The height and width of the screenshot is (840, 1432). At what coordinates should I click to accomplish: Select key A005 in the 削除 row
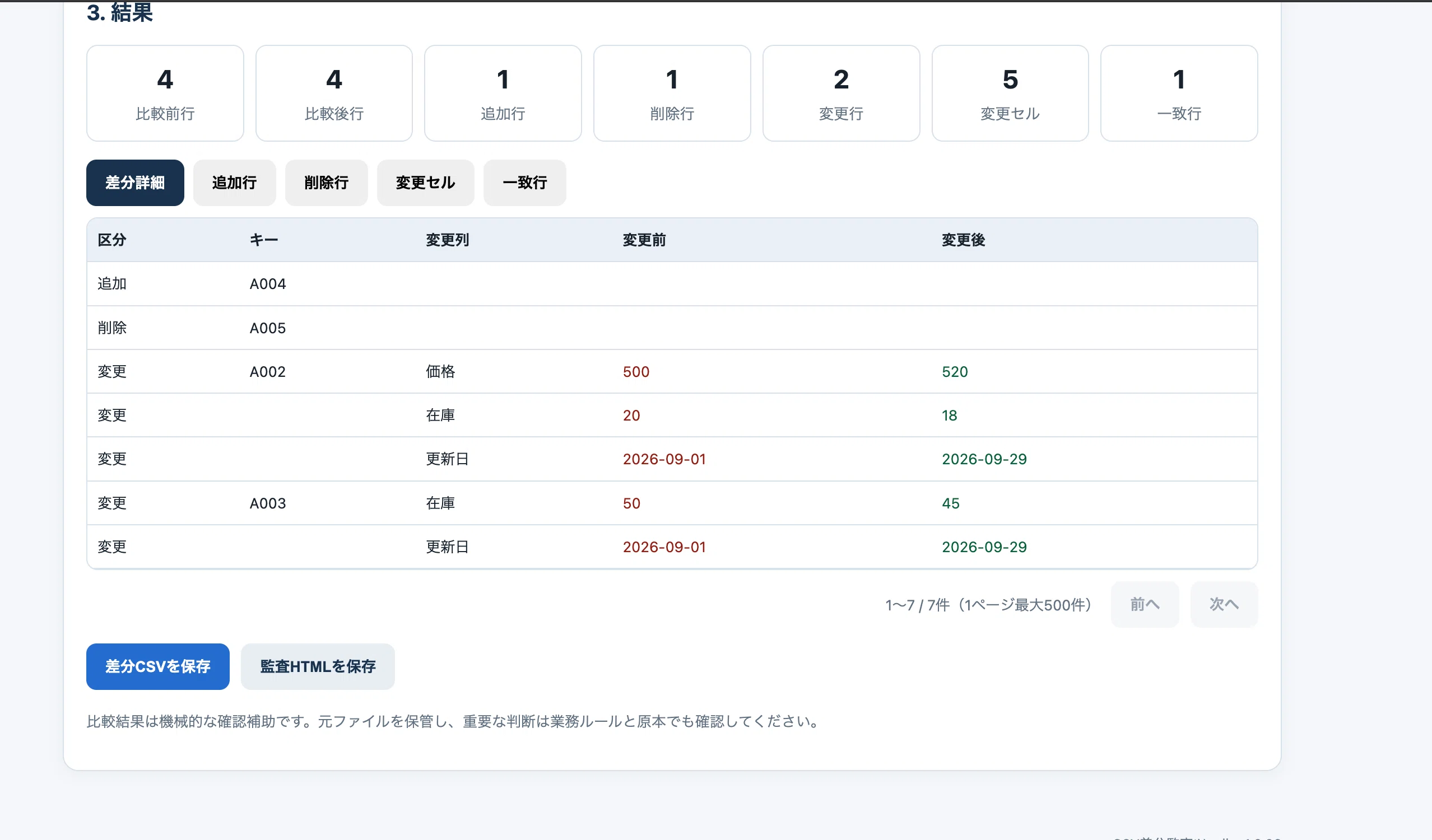tap(268, 328)
